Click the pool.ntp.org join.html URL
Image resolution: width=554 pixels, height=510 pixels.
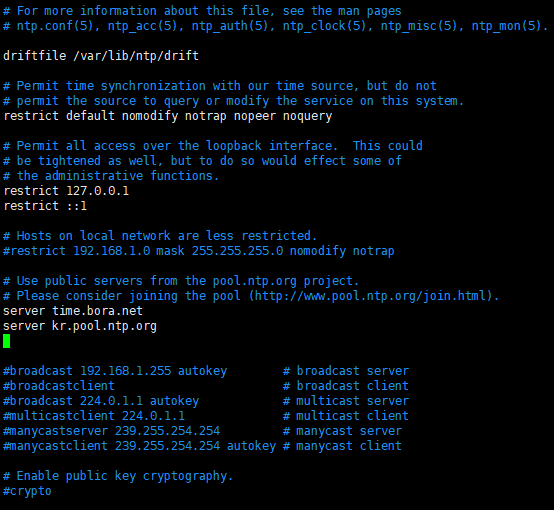point(371,296)
